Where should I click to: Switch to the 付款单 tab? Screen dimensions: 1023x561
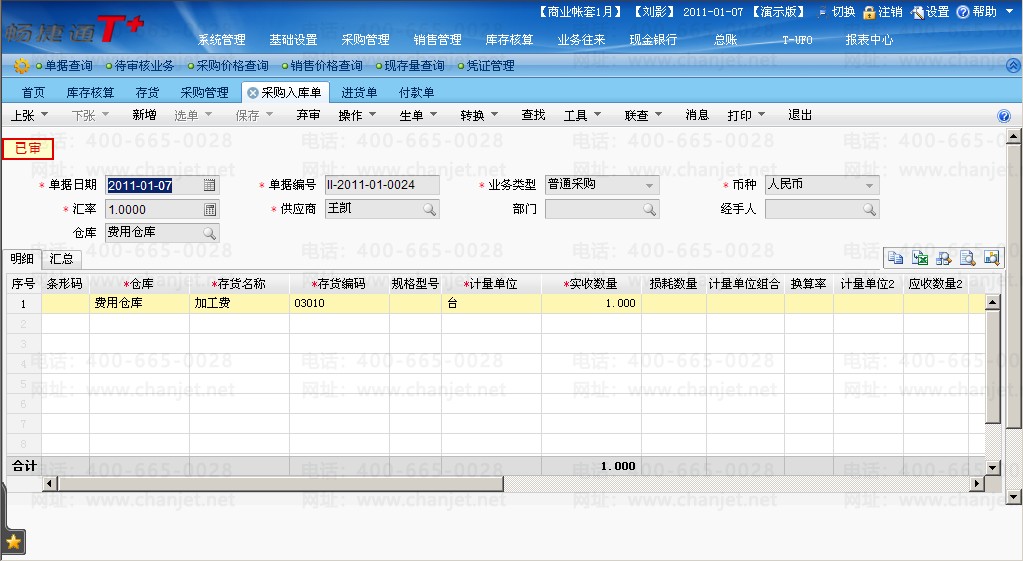[x=416, y=93]
